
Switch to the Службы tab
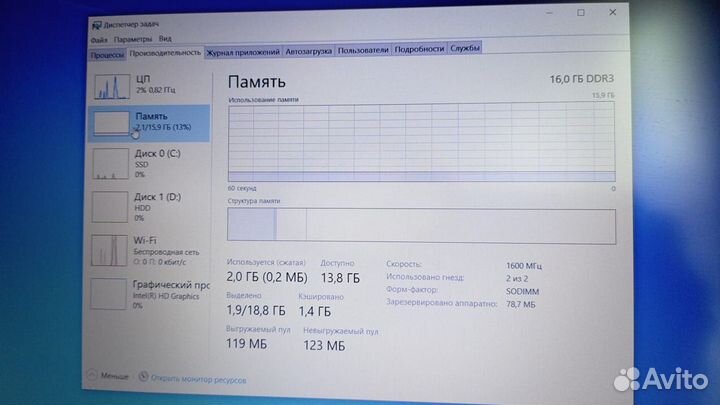point(465,48)
